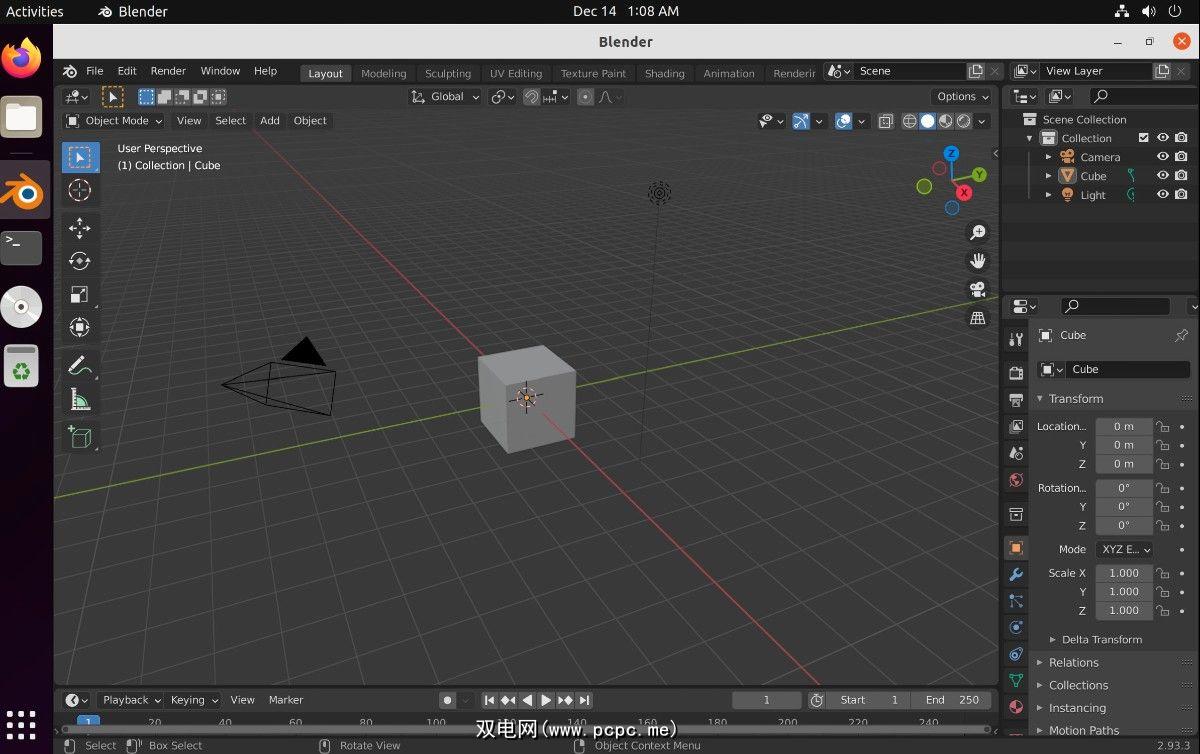Click the timeline play button

(546, 700)
